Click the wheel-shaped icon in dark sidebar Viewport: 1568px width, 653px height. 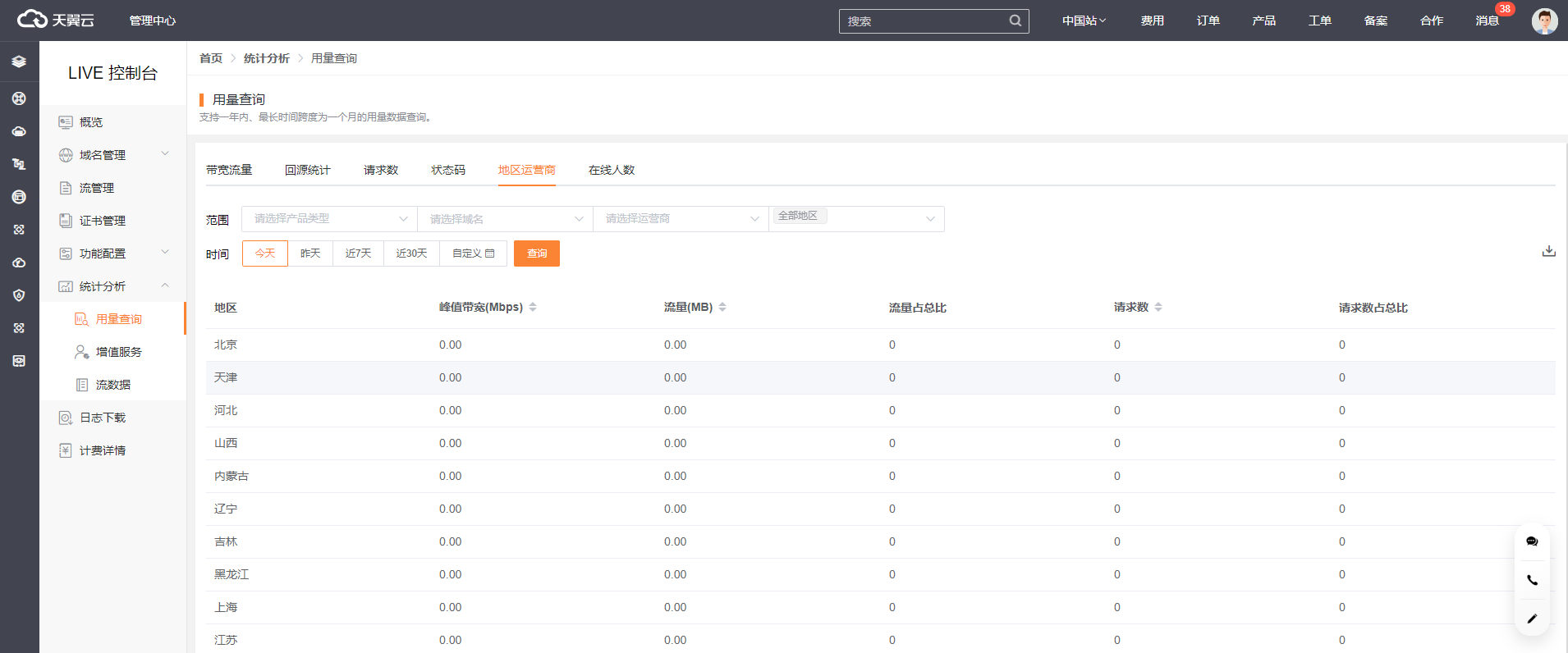[x=19, y=98]
